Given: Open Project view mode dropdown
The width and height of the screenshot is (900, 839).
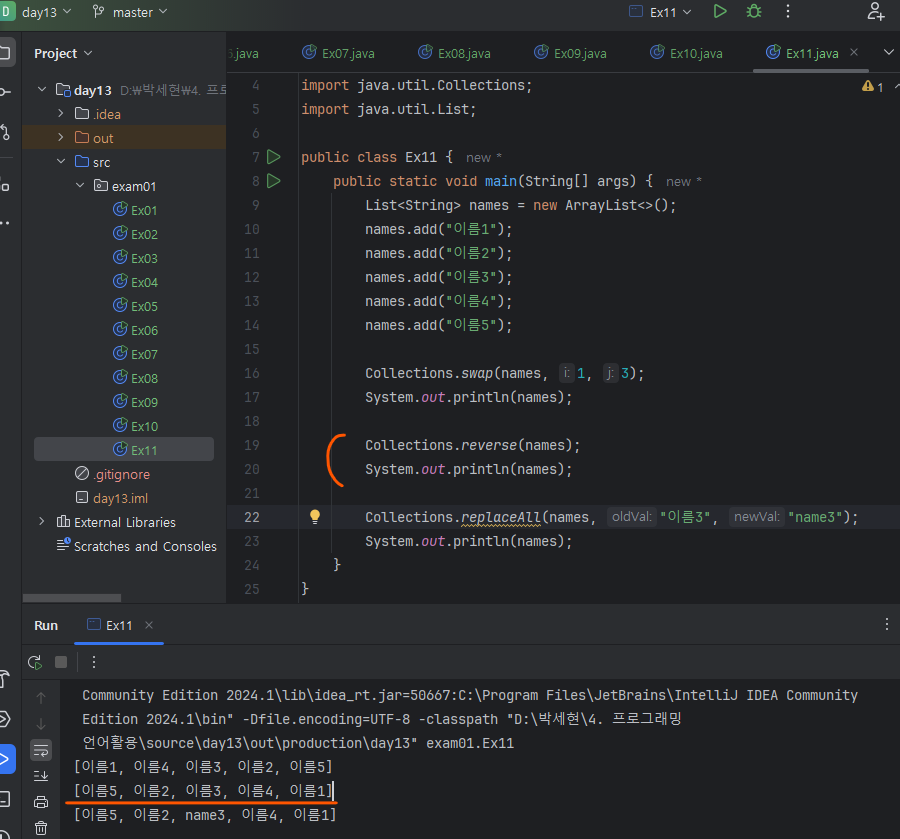Looking at the screenshot, I should pos(63,53).
